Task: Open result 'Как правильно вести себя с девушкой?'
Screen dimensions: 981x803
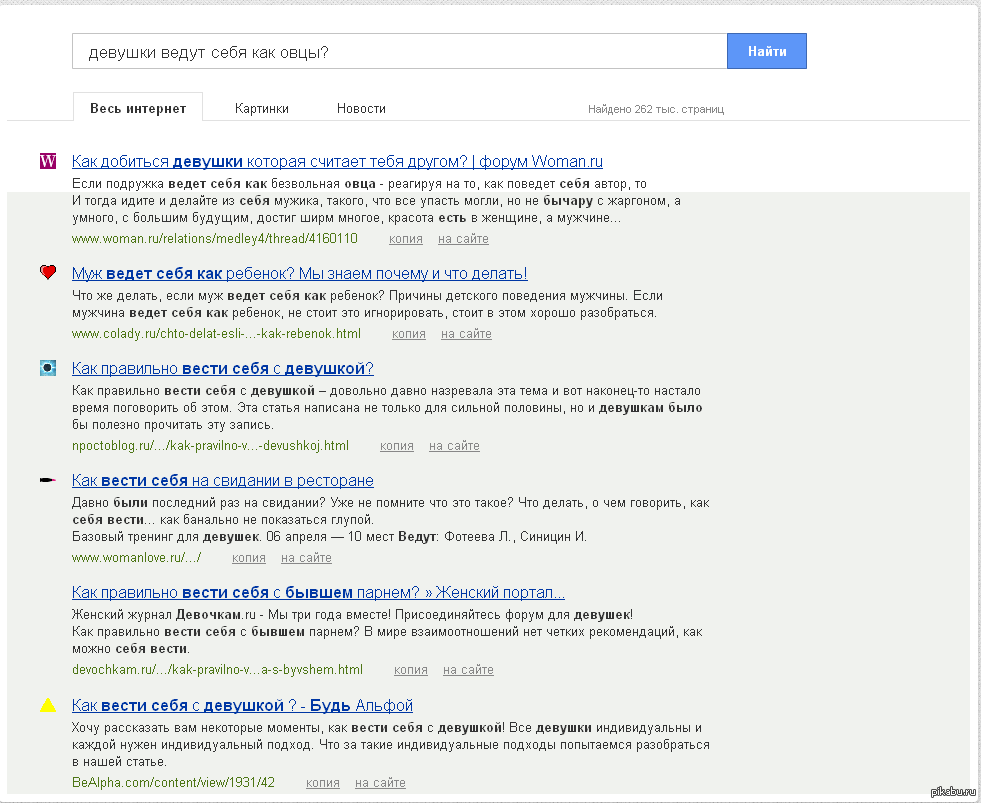Action: pyautogui.click(x=223, y=369)
